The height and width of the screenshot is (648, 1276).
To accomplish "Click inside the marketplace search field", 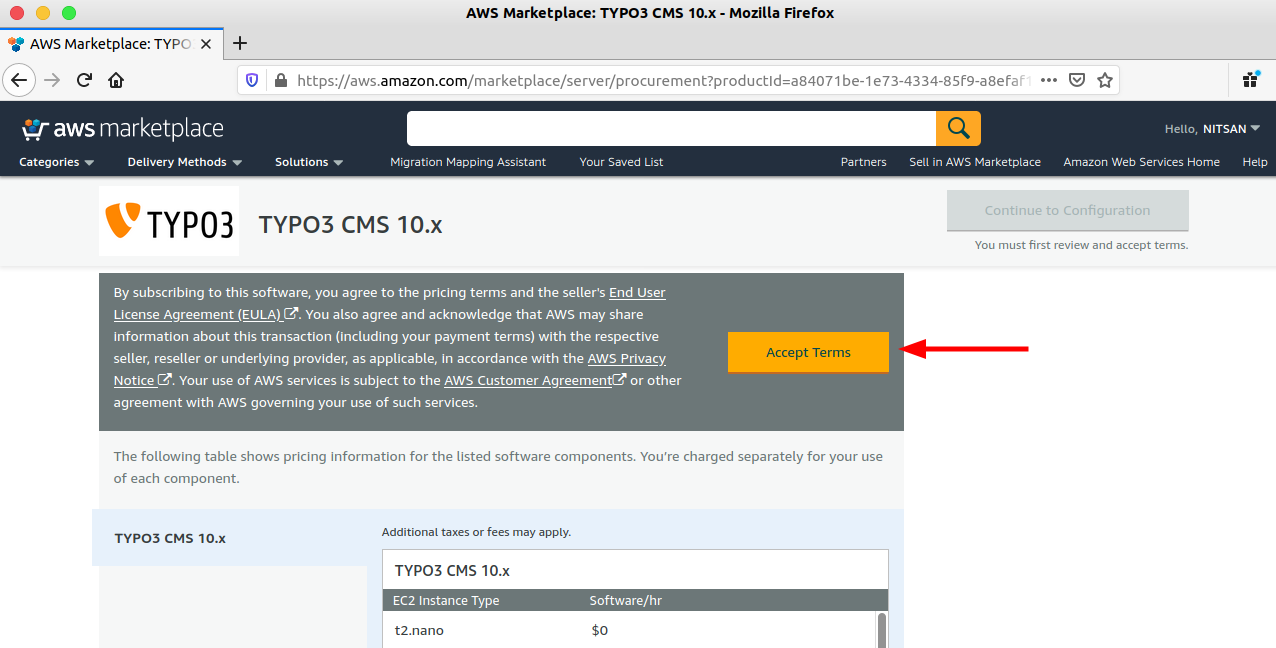I will pyautogui.click(x=670, y=128).
